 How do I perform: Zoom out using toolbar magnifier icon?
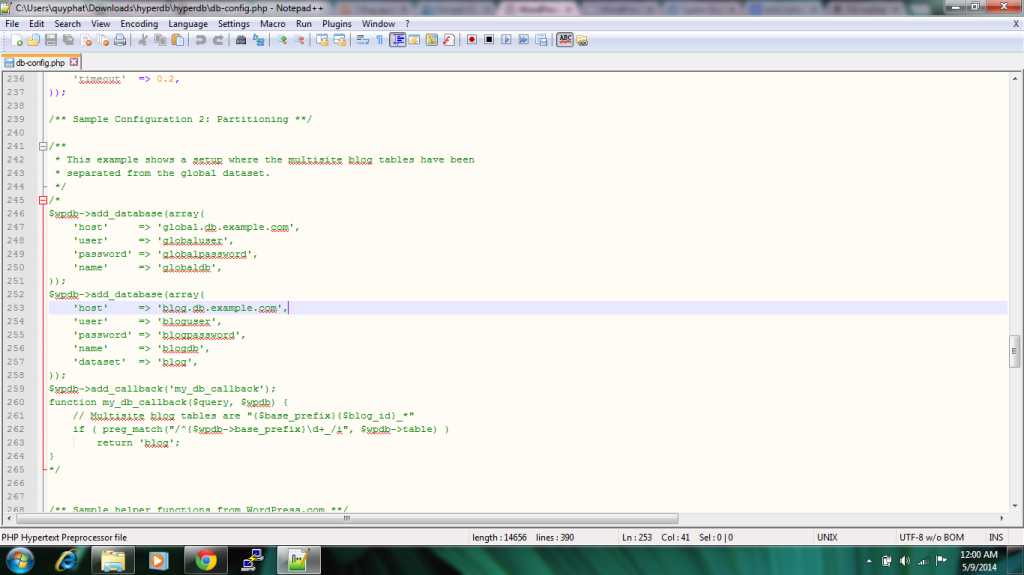[x=299, y=41]
